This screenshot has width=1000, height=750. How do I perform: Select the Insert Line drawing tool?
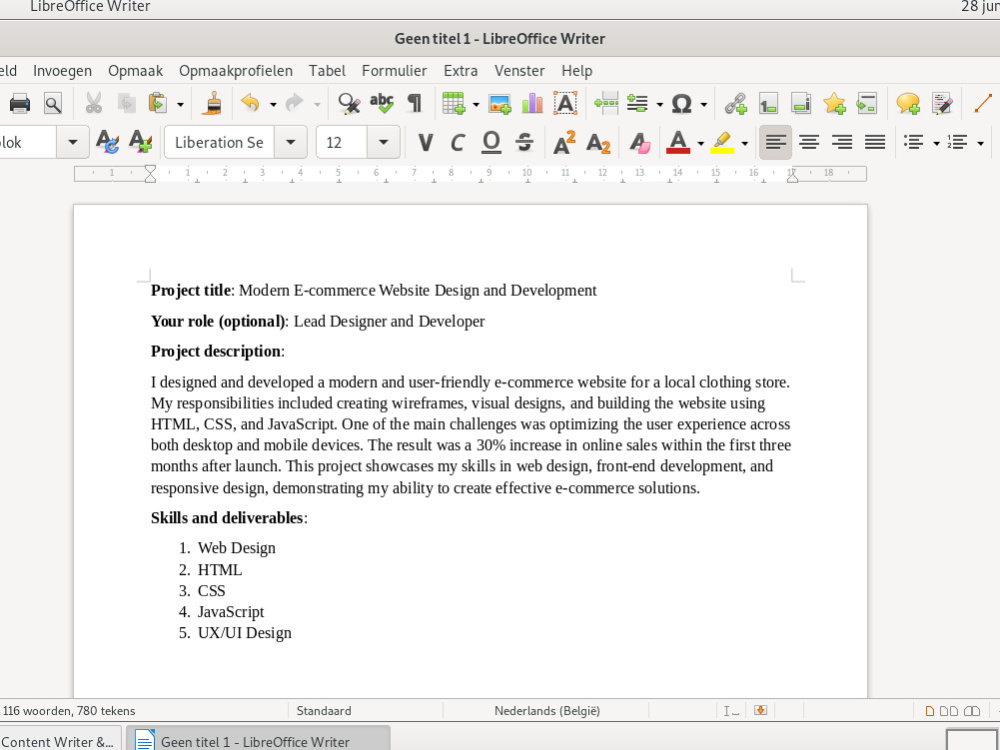pos(983,103)
